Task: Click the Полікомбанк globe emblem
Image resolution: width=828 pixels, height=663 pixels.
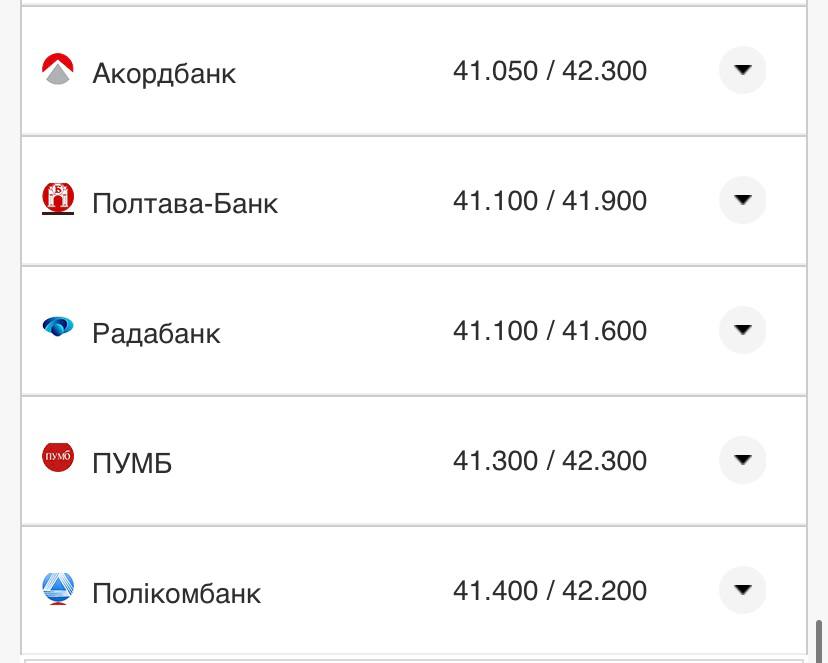Action: coord(58,589)
